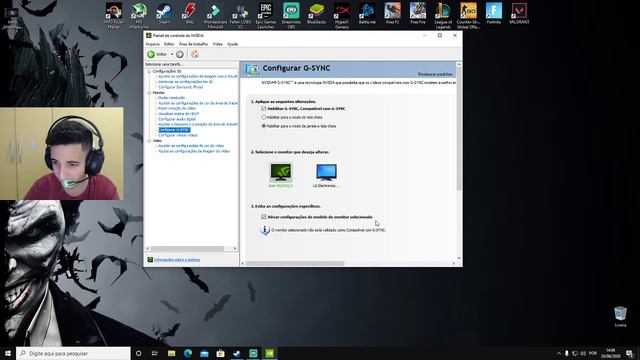Launch Streamlabs OBS desktop shortcut
Image resolution: width=640 pixels, height=360 pixels.
(291, 16)
